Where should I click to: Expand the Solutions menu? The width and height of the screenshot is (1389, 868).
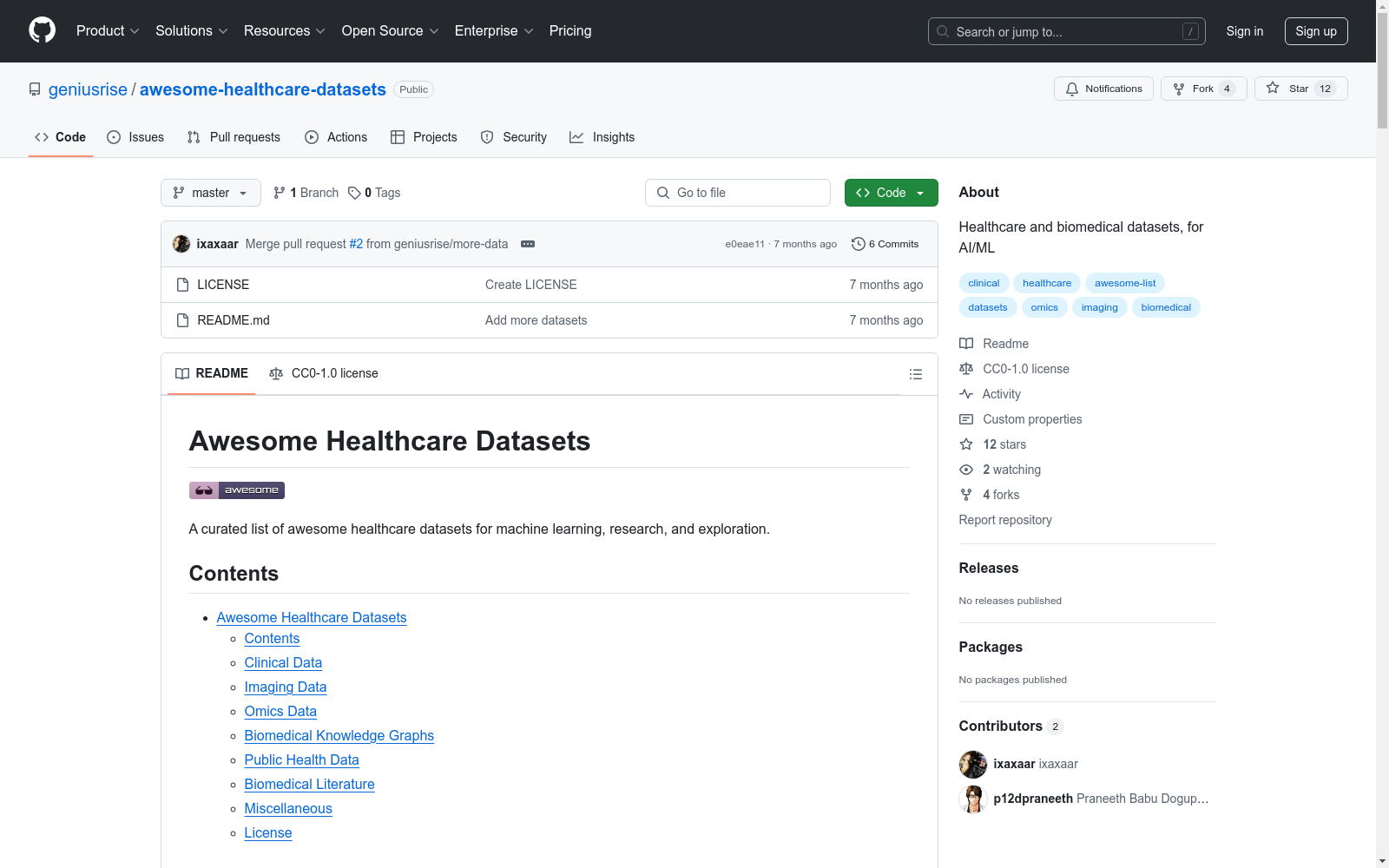click(192, 31)
